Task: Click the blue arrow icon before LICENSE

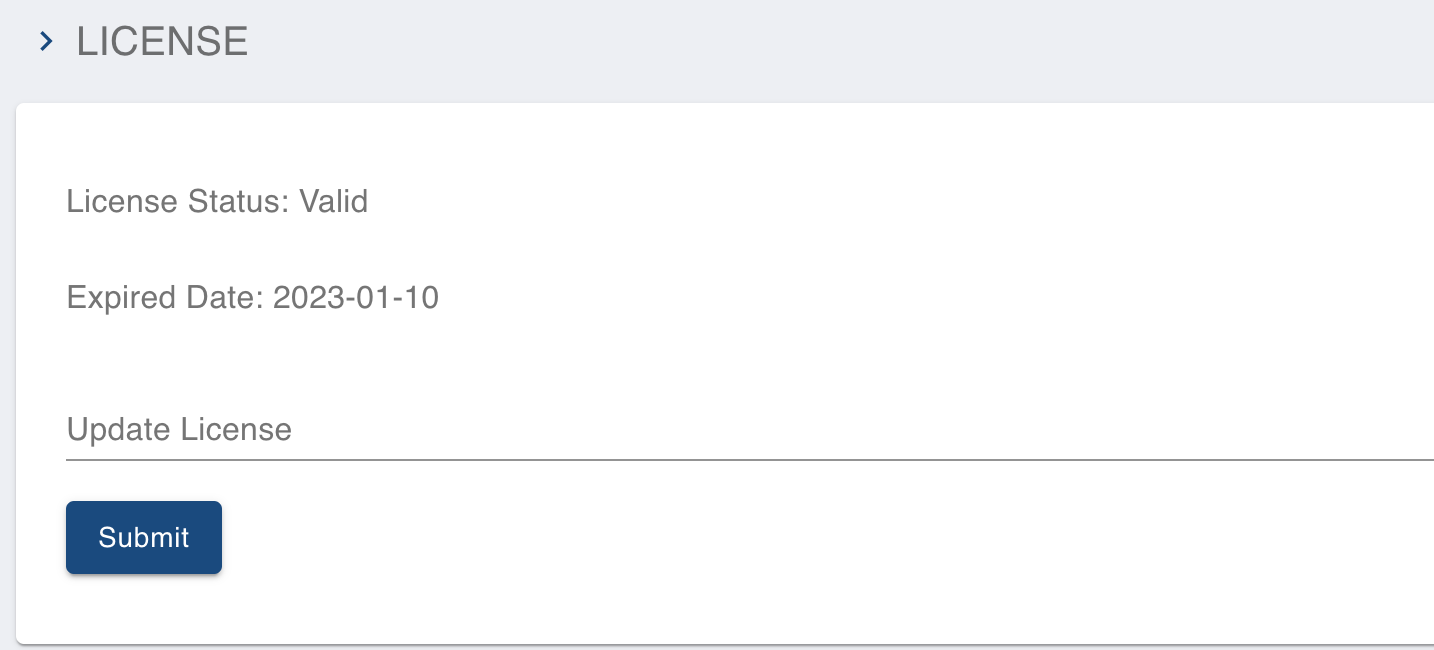Action: click(45, 42)
